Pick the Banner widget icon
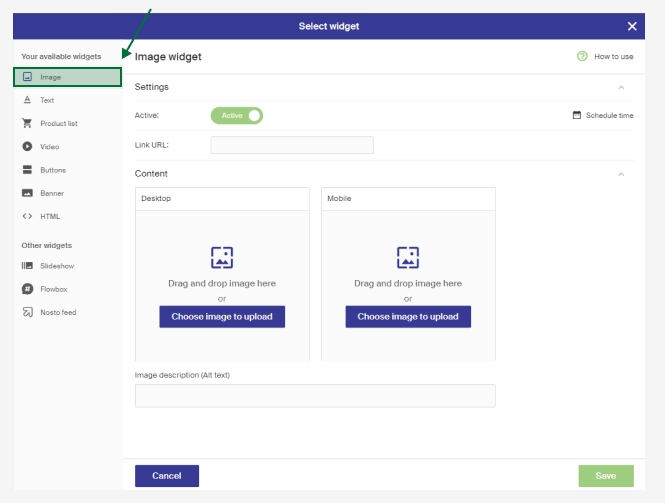This screenshot has width=665, height=503. click(28, 193)
